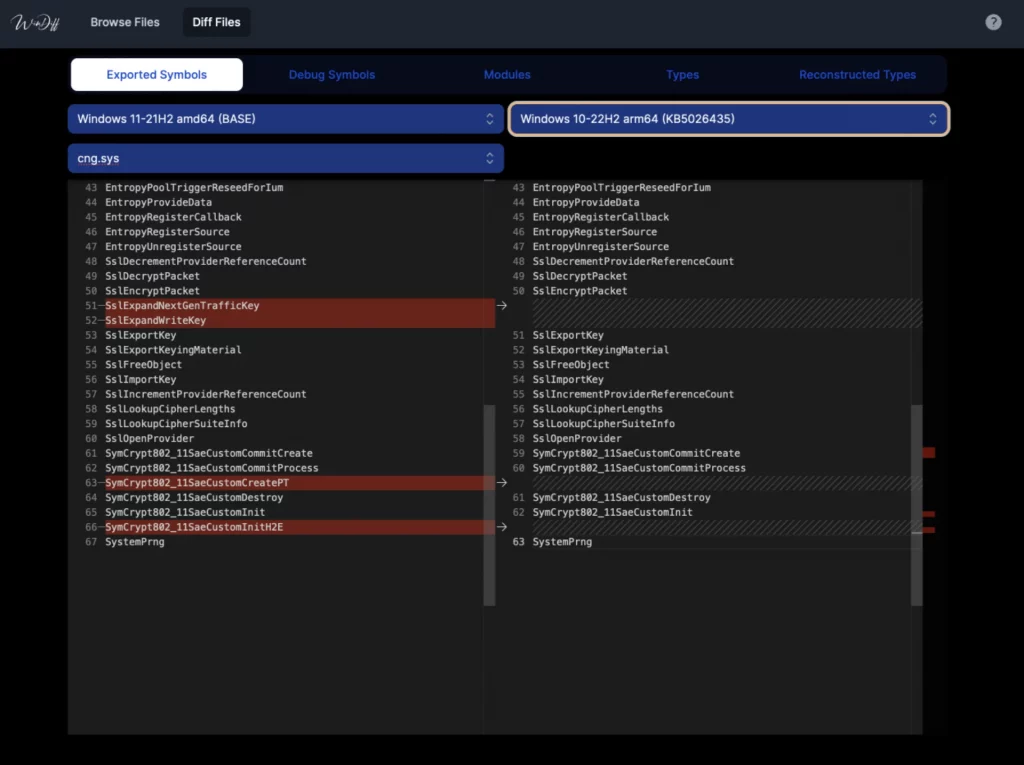Click removed line SymCrypt802_11SaeCustomCreatePT
This screenshot has width=1024, height=765.
pos(197,482)
